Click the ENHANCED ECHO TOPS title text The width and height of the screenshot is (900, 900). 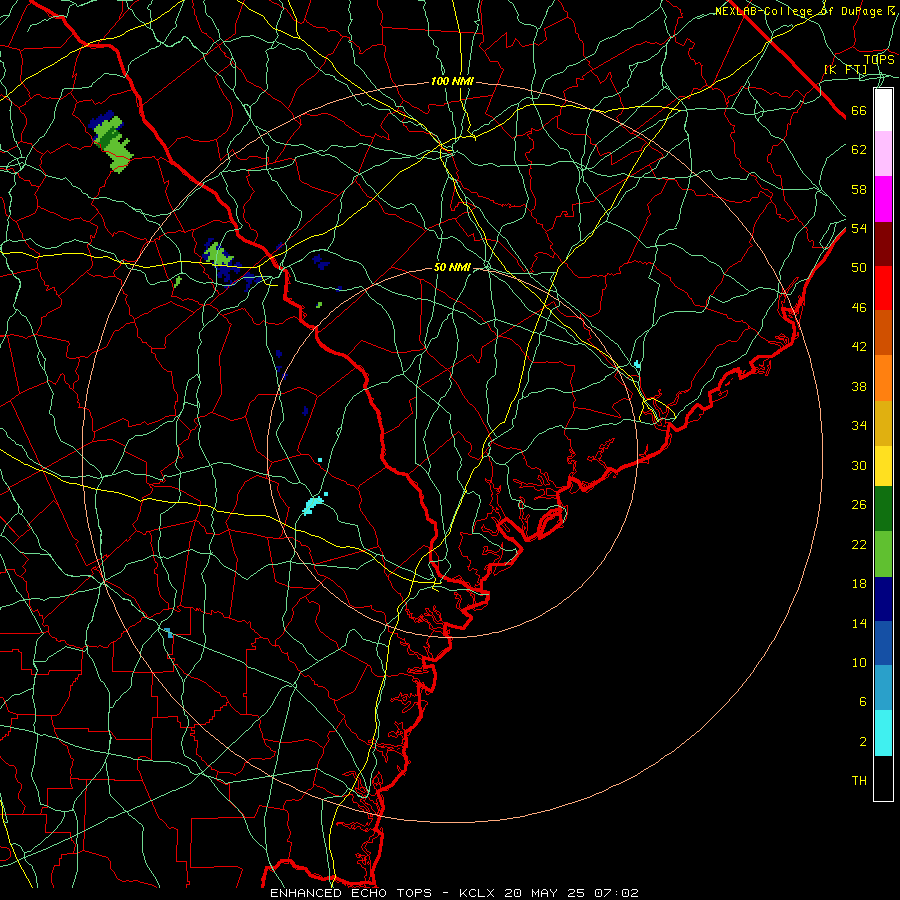[351, 893]
